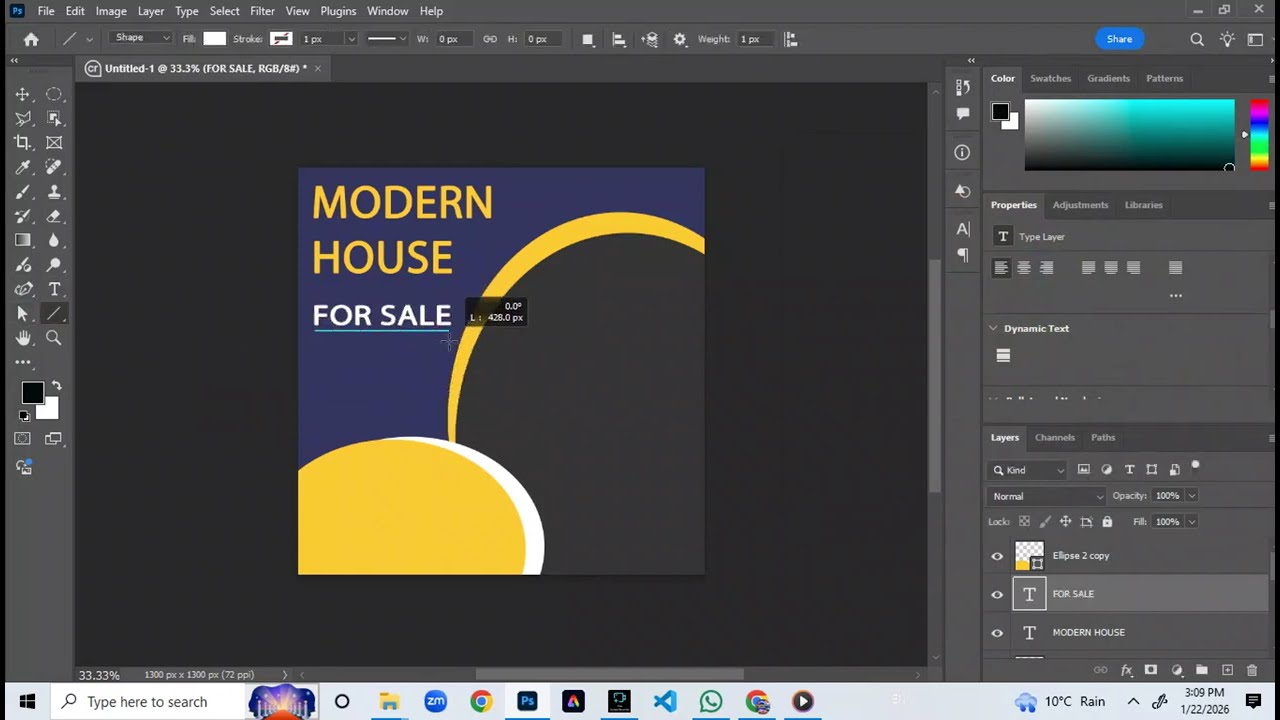The width and height of the screenshot is (1280, 720).
Task: Open the Normal blend mode dropdown
Action: 1047,496
